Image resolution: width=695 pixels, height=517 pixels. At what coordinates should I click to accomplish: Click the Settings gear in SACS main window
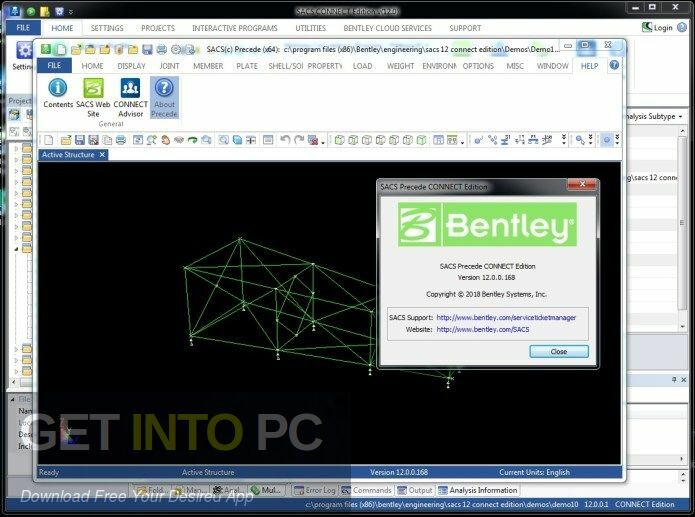point(24,51)
